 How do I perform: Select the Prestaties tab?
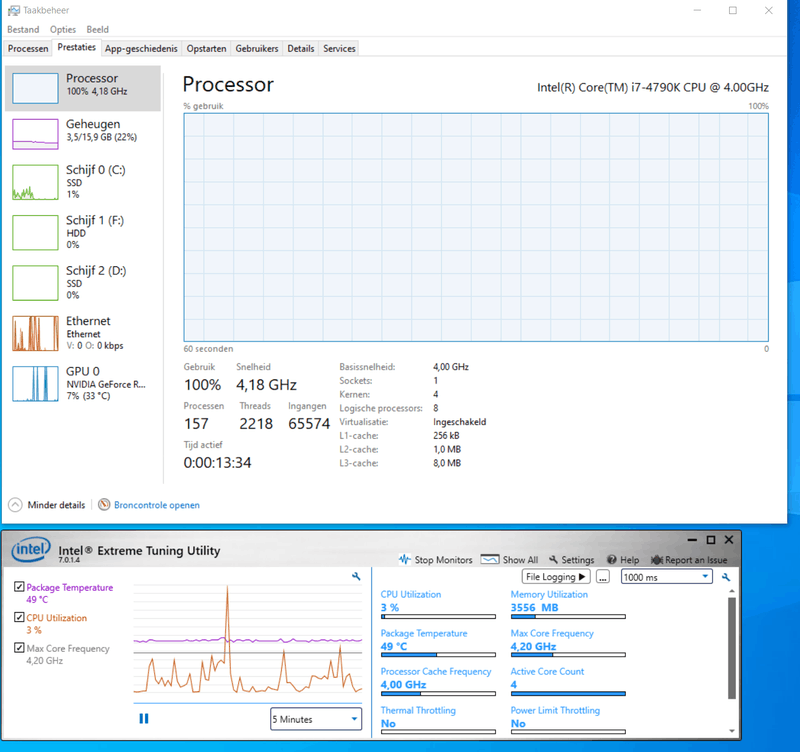(77, 47)
